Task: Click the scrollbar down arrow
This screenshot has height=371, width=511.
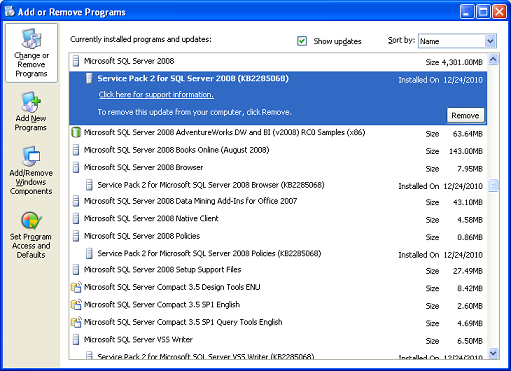Action: [x=493, y=353]
